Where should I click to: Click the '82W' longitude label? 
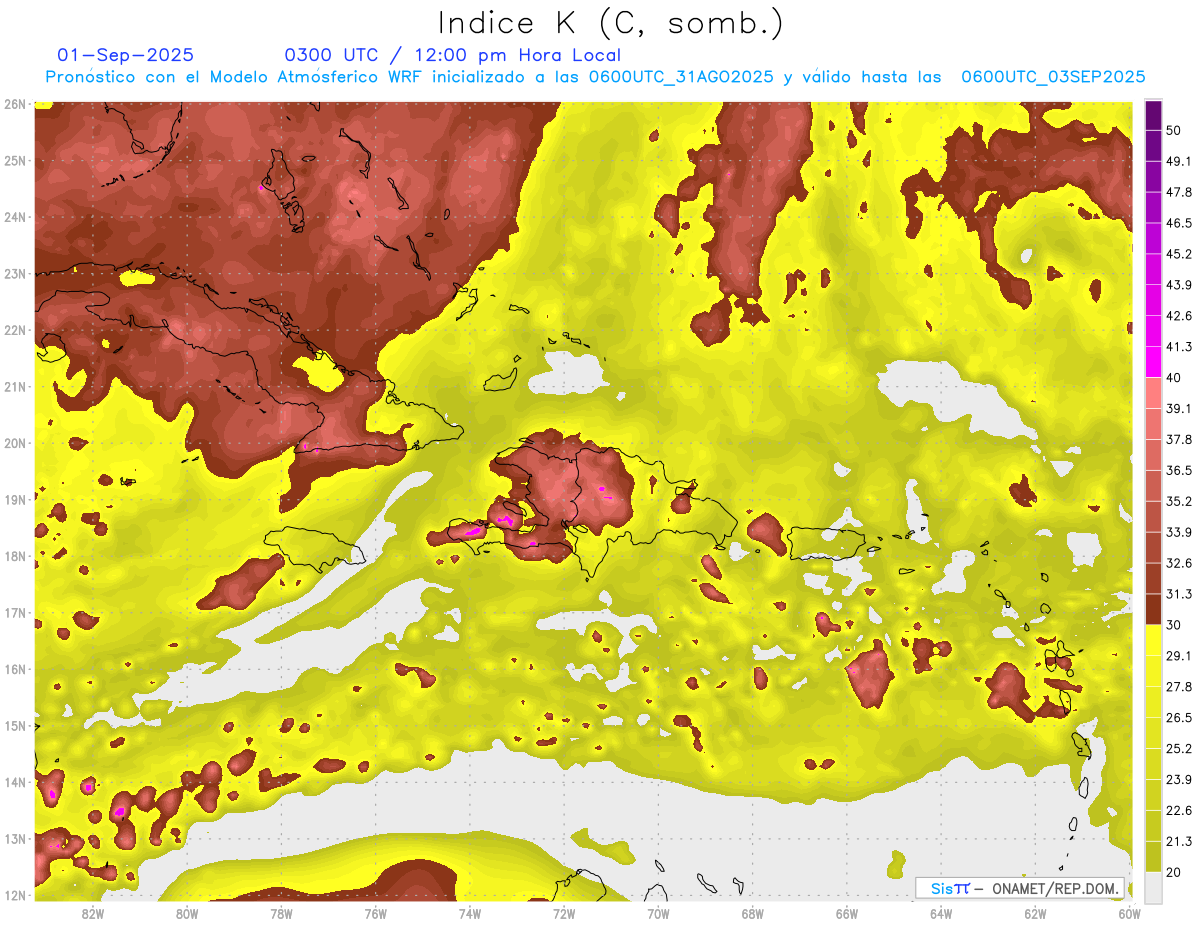(93, 913)
